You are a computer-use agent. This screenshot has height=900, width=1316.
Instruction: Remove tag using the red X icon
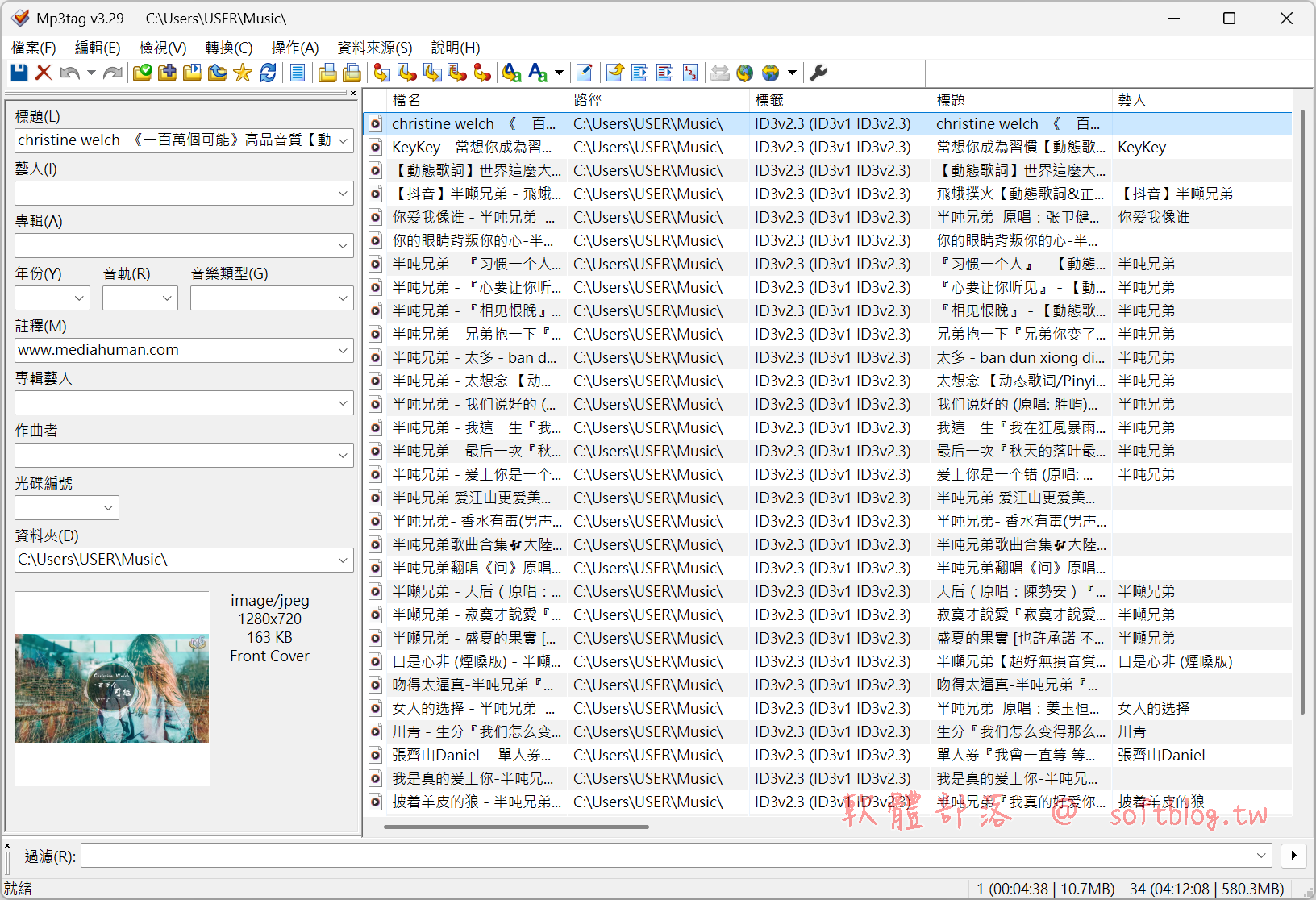coord(44,73)
